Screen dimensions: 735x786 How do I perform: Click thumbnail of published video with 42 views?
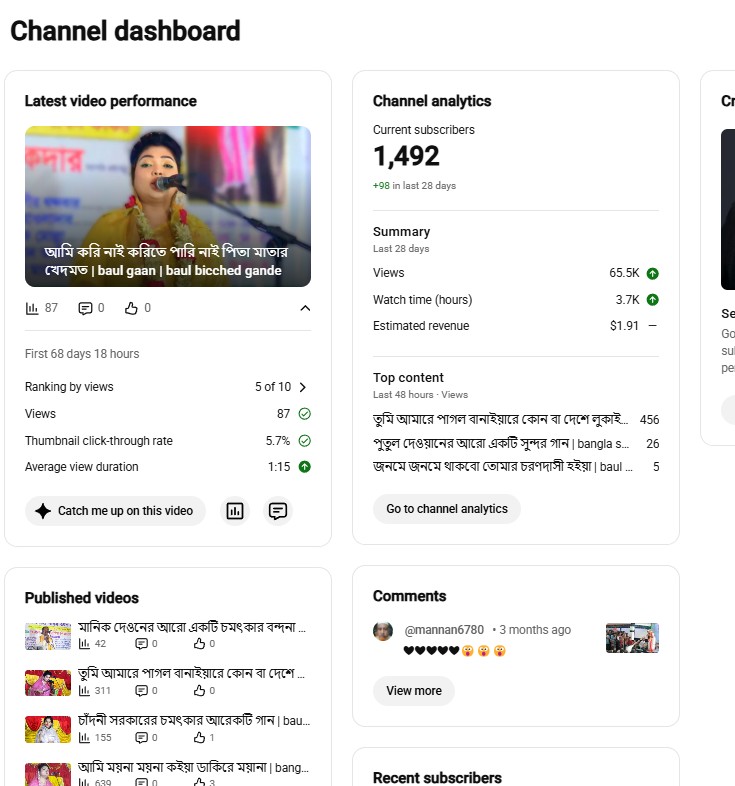pos(48,636)
